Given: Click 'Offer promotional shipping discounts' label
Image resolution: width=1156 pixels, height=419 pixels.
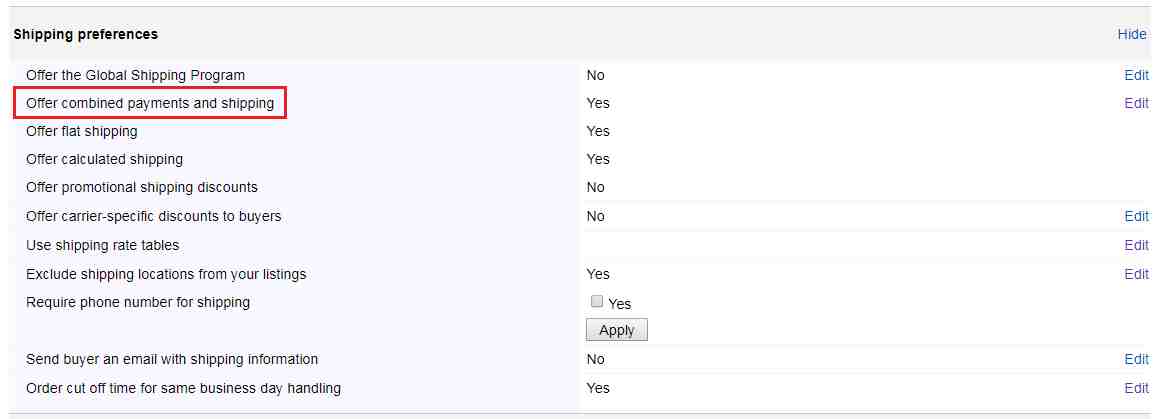Looking at the screenshot, I should [142, 187].
